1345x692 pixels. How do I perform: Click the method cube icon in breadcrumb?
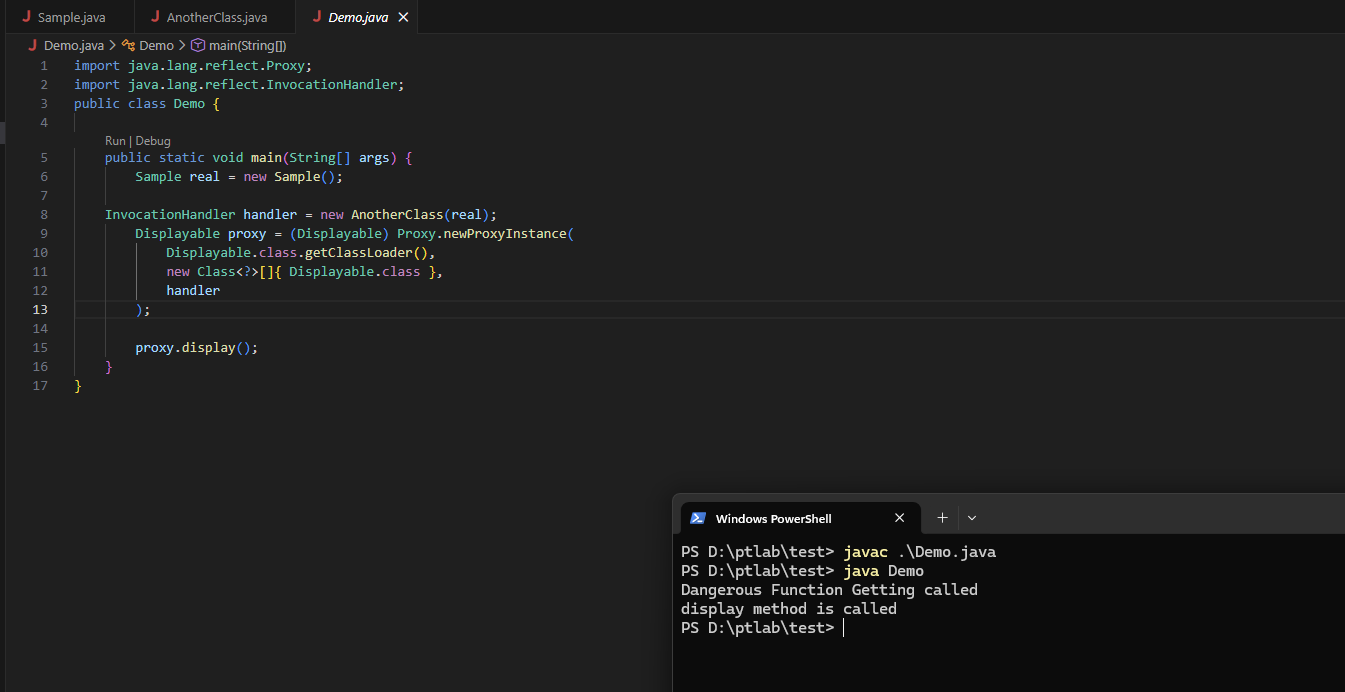pyautogui.click(x=198, y=46)
